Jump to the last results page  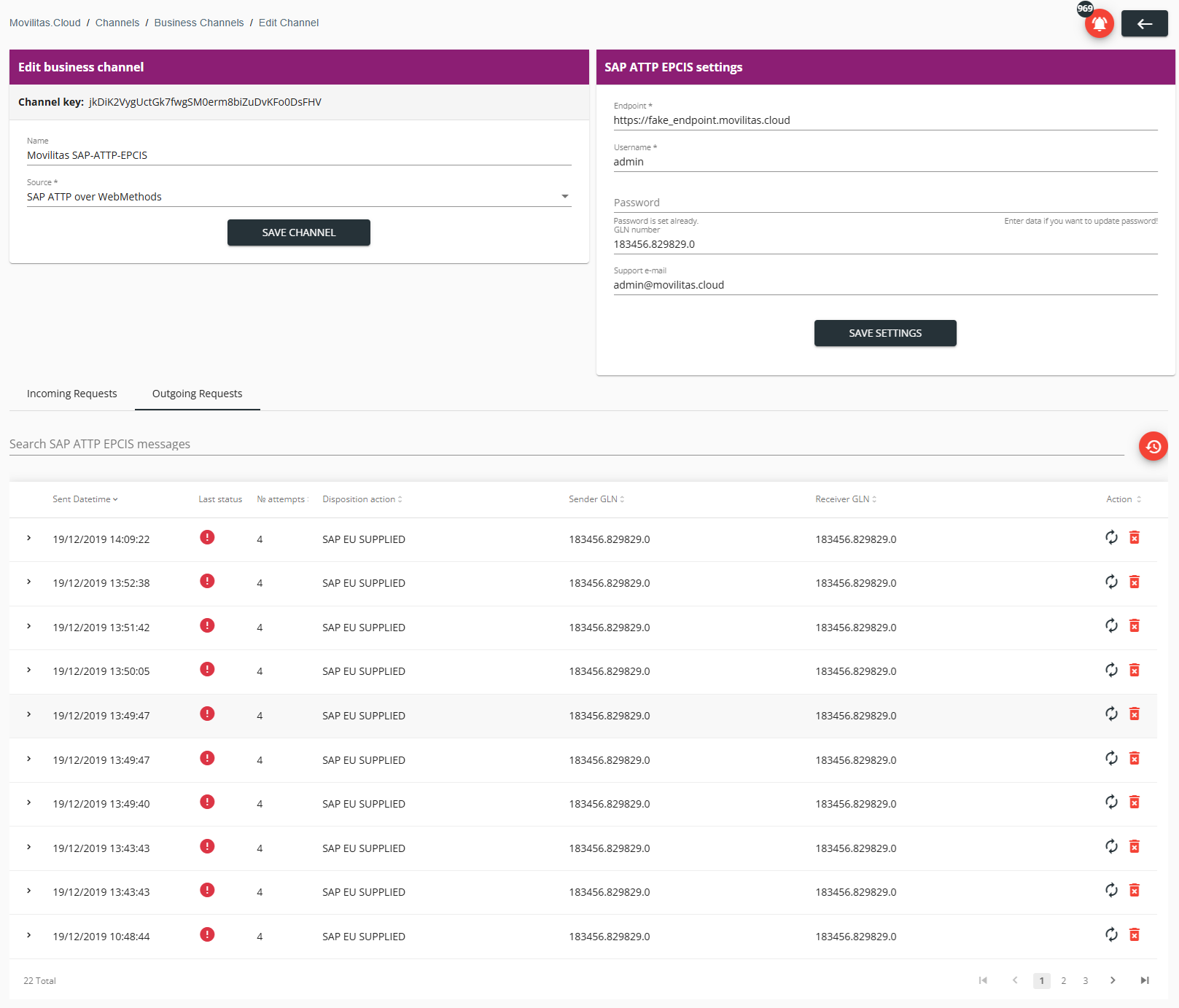click(x=1145, y=980)
